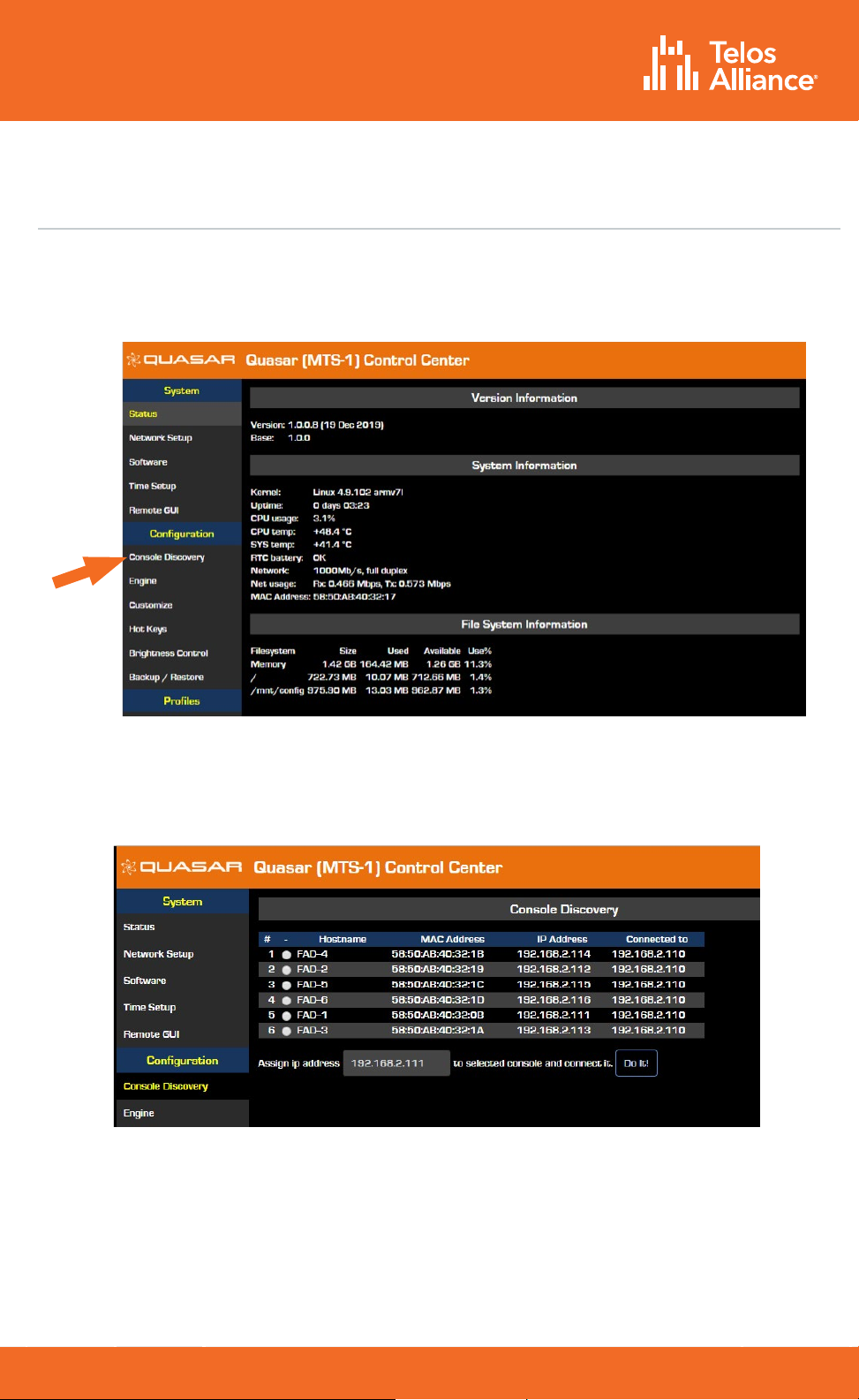Click the IP Address column header
Screen dimensions: 859x1400
tap(562, 940)
